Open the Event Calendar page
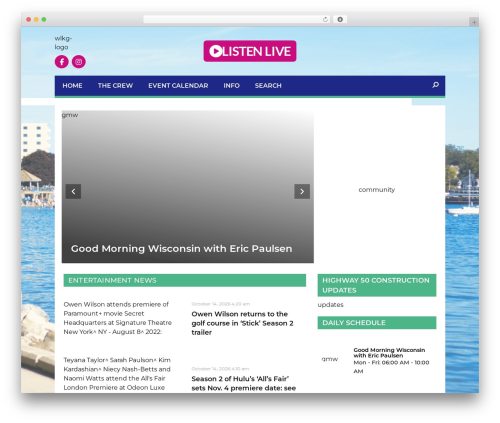The width and height of the screenshot is (500, 423). point(178,86)
